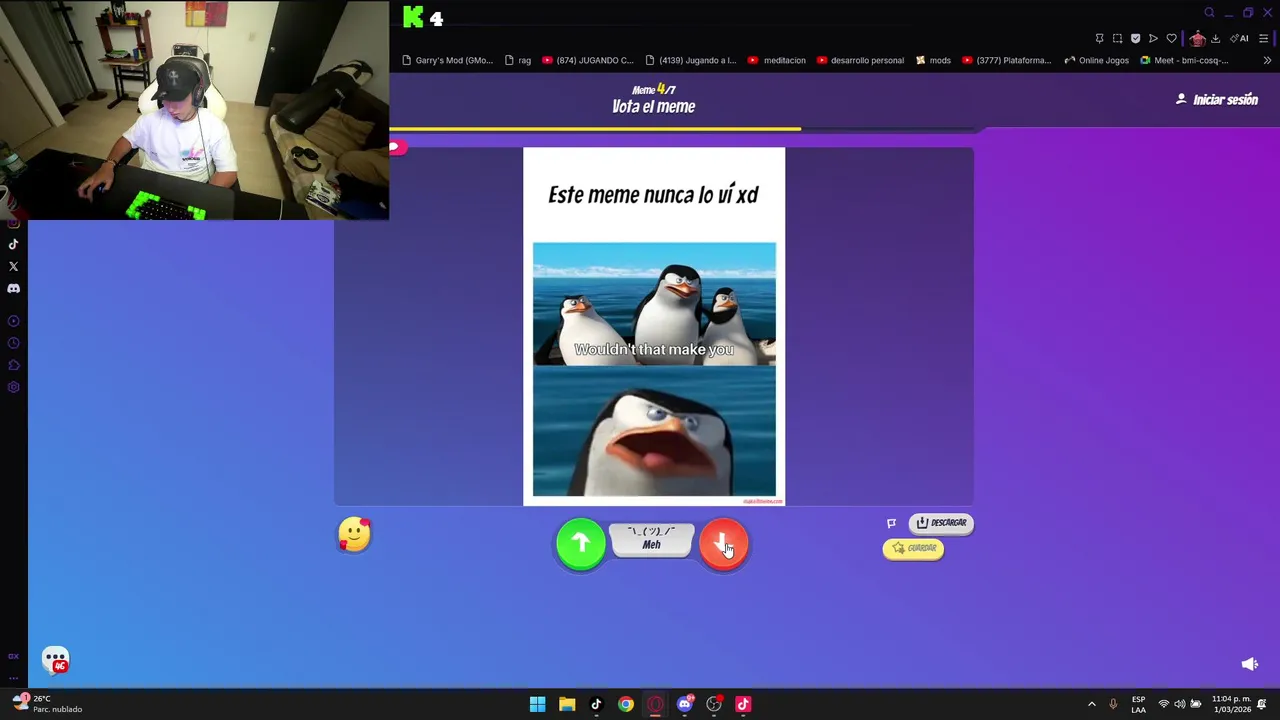Open the mods bookmark
Viewport: 1280px width, 720px height.
[x=933, y=60]
